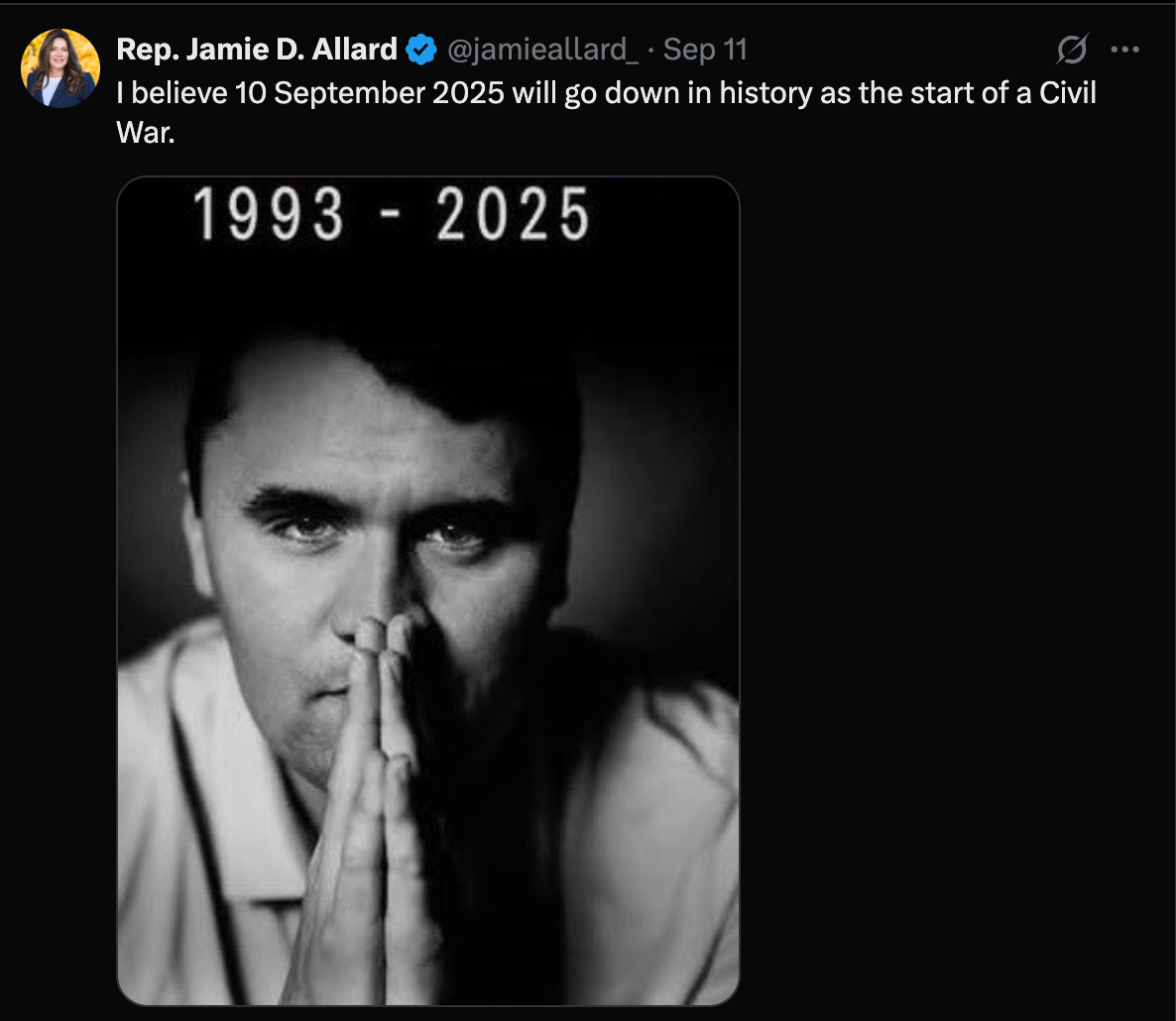Image resolution: width=1176 pixels, height=1021 pixels.
Task: Click the blue verified checkmark badge
Action: (x=421, y=50)
